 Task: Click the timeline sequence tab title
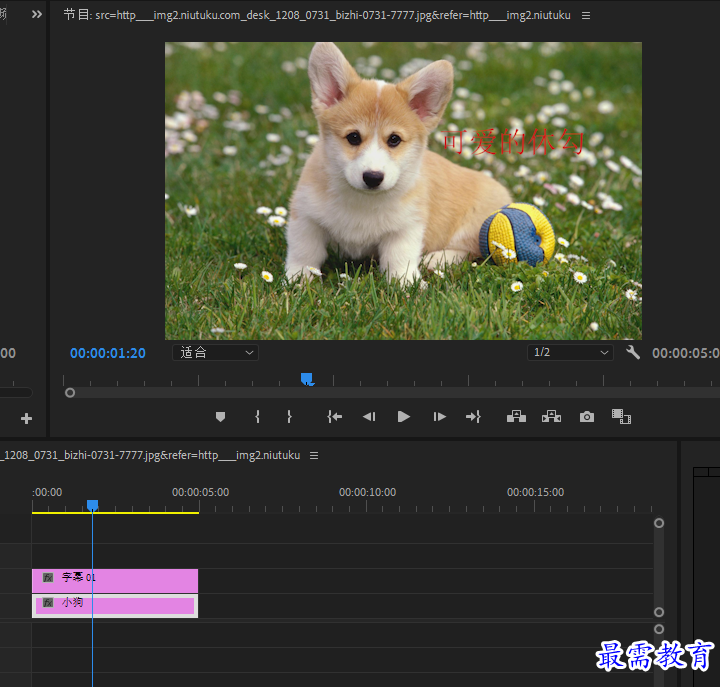tap(151, 456)
